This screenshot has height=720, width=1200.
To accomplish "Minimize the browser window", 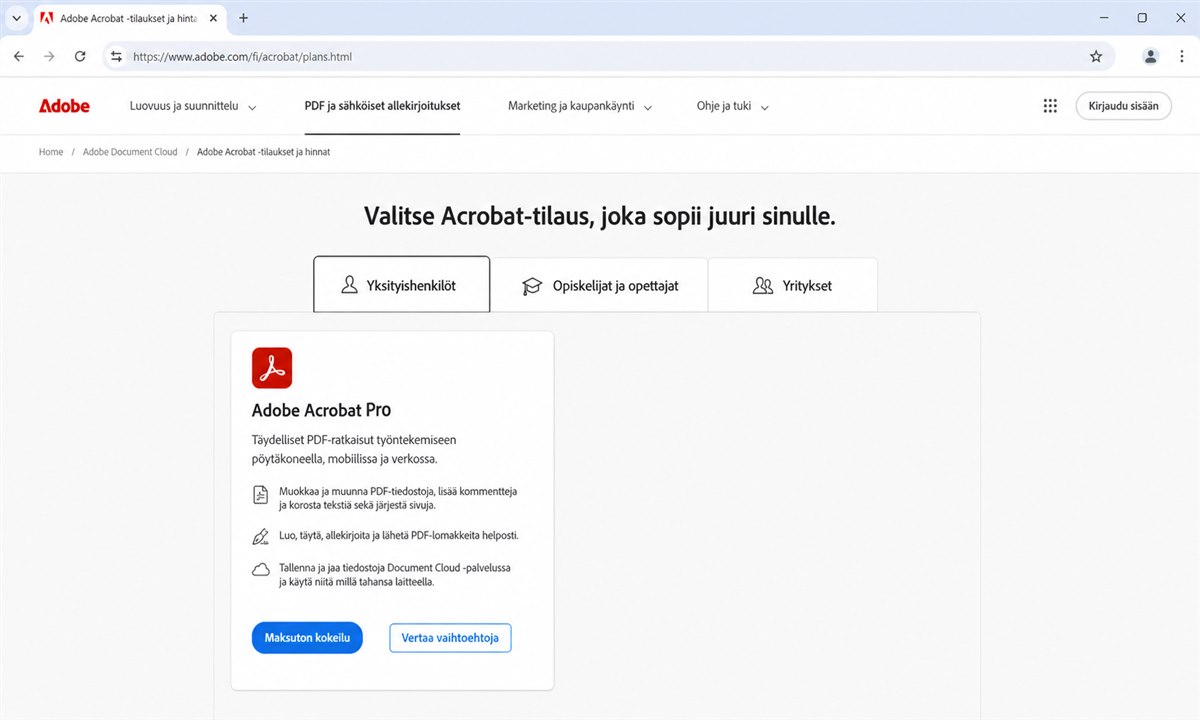I will [x=1104, y=18].
